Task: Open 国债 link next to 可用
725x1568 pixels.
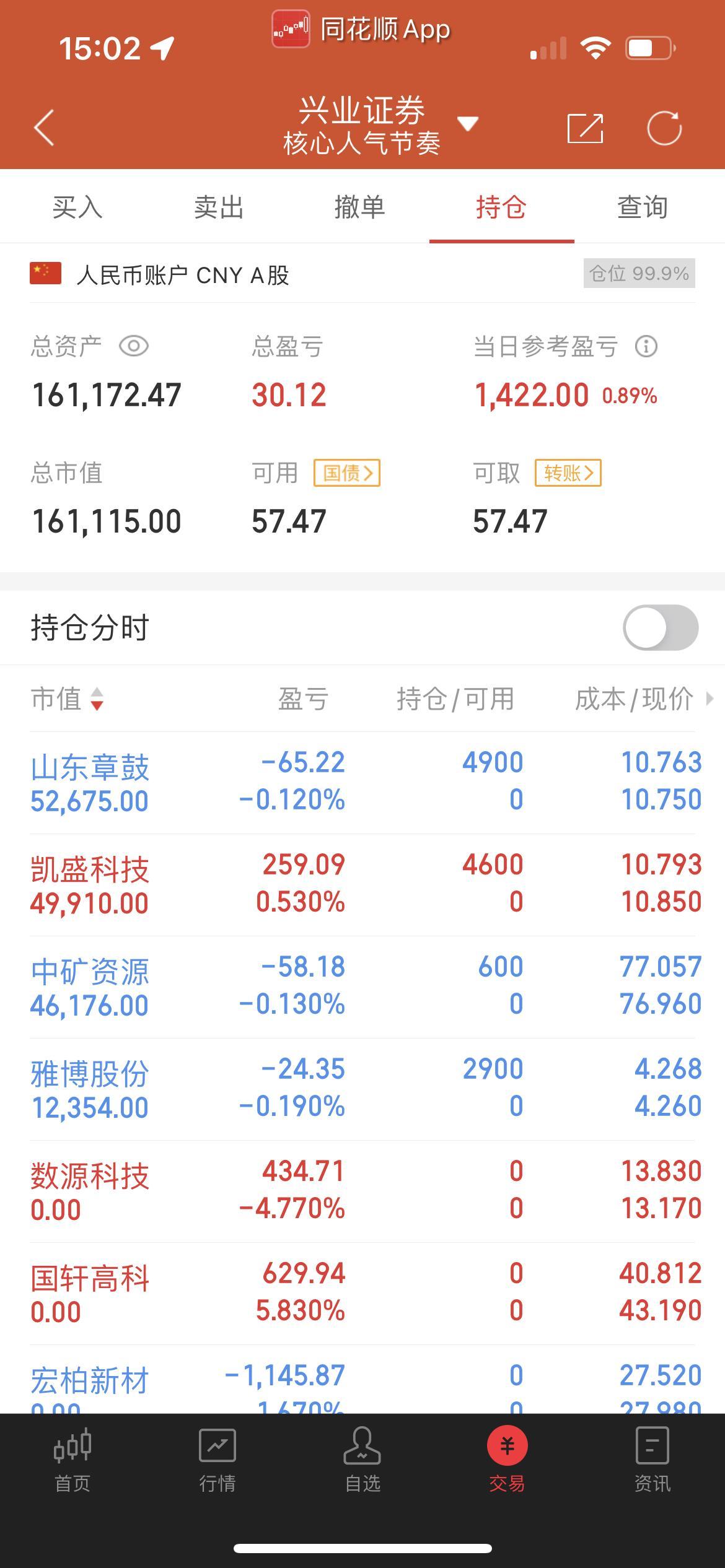Action: pyautogui.click(x=347, y=473)
